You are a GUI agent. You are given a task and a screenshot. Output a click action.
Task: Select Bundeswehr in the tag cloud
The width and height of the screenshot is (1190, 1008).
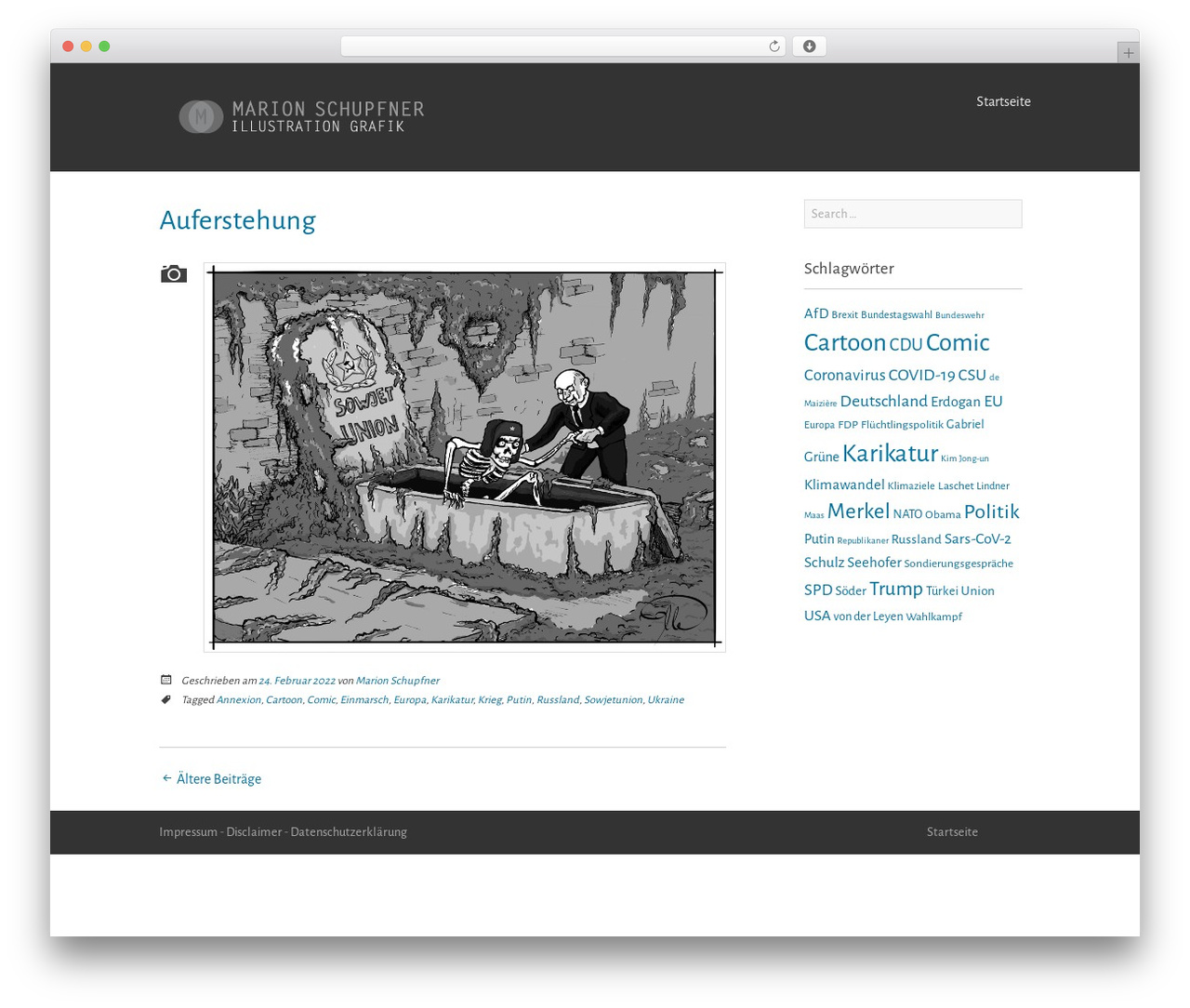tap(959, 315)
